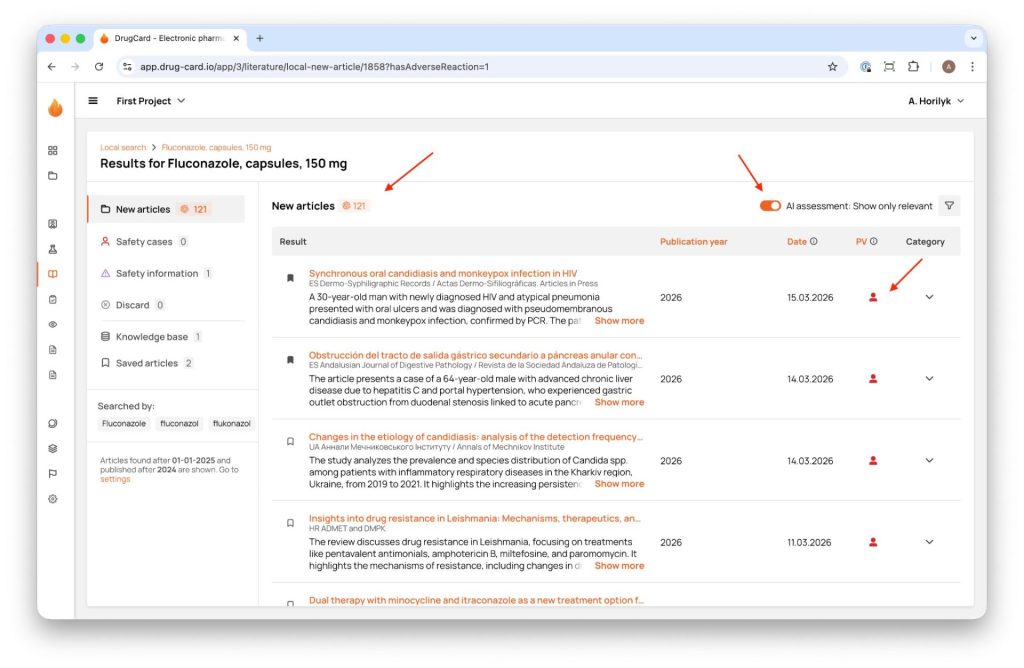This screenshot has width=1024, height=668.
Task: Expand category chevron for Obstrucción article
Action: (x=929, y=379)
